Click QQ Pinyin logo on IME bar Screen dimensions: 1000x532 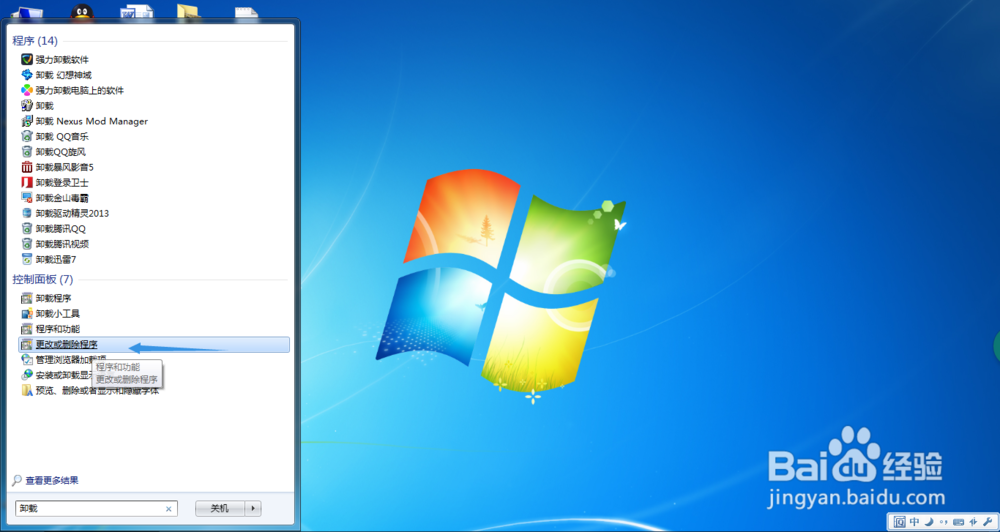[899, 521]
